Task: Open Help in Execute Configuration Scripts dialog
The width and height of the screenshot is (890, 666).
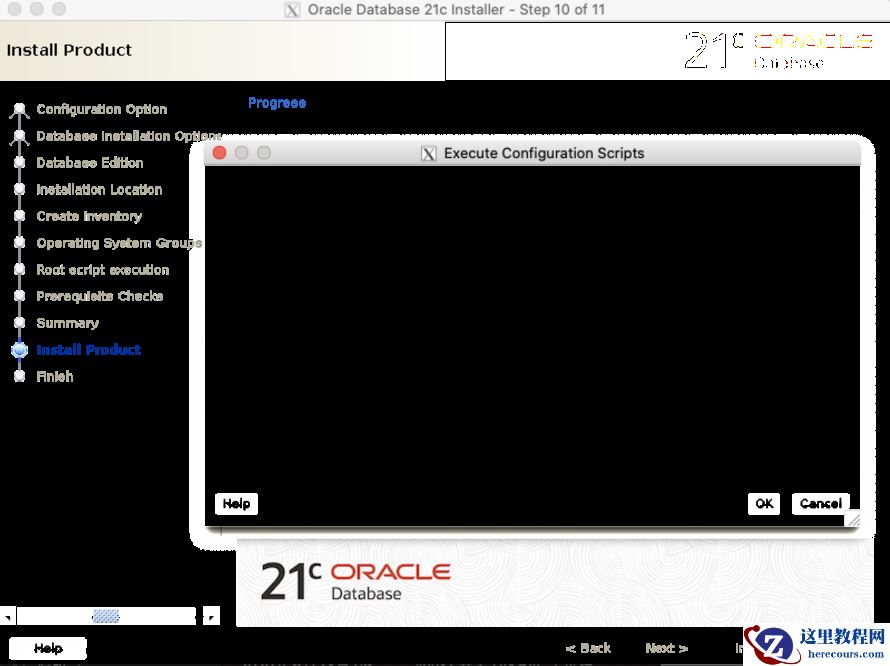Action: (236, 504)
